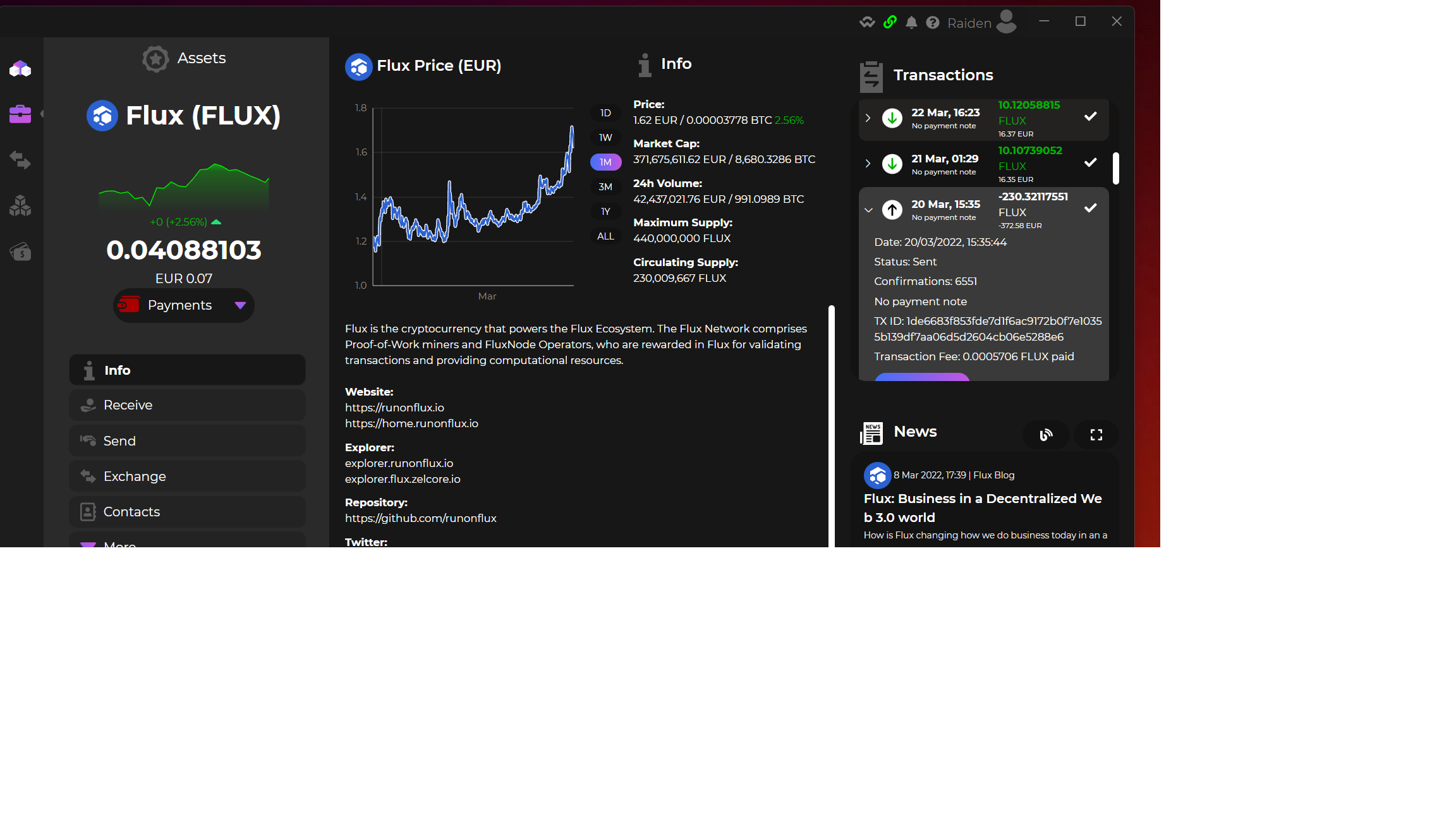The height and width of the screenshot is (819, 1456).
Task: Open the https://runonflux.io website link
Action: coord(394,408)
